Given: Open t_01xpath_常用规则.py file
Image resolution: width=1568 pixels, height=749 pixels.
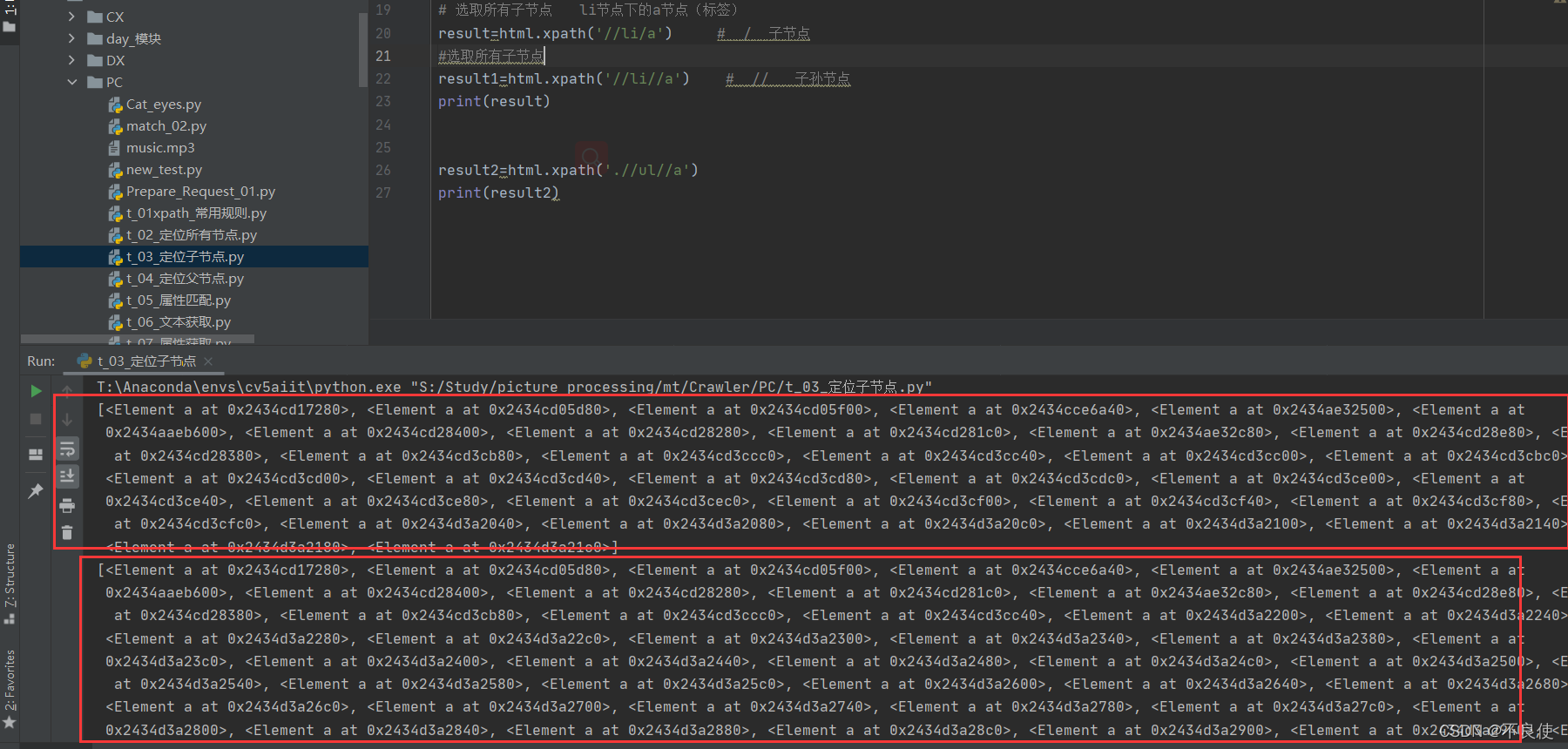Looking at the screenshot, I should pyautogui.click(x=196, y=213).
